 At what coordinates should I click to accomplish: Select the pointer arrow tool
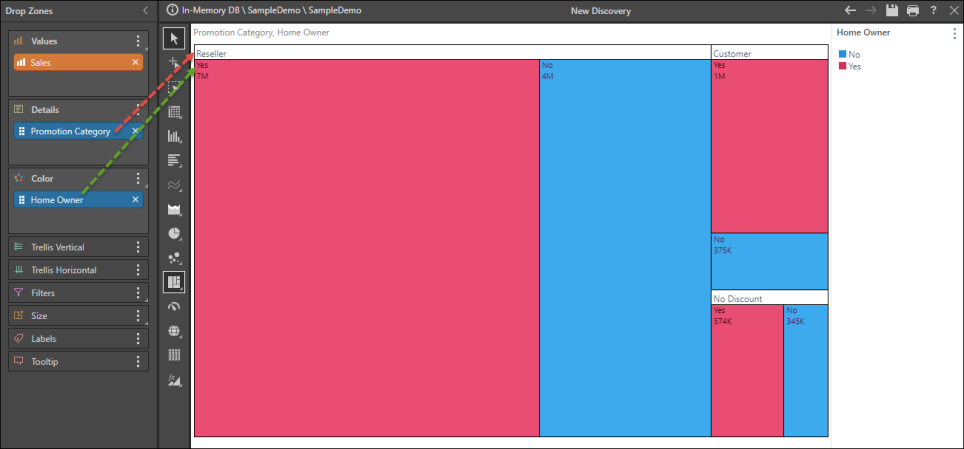pos(175,39)
